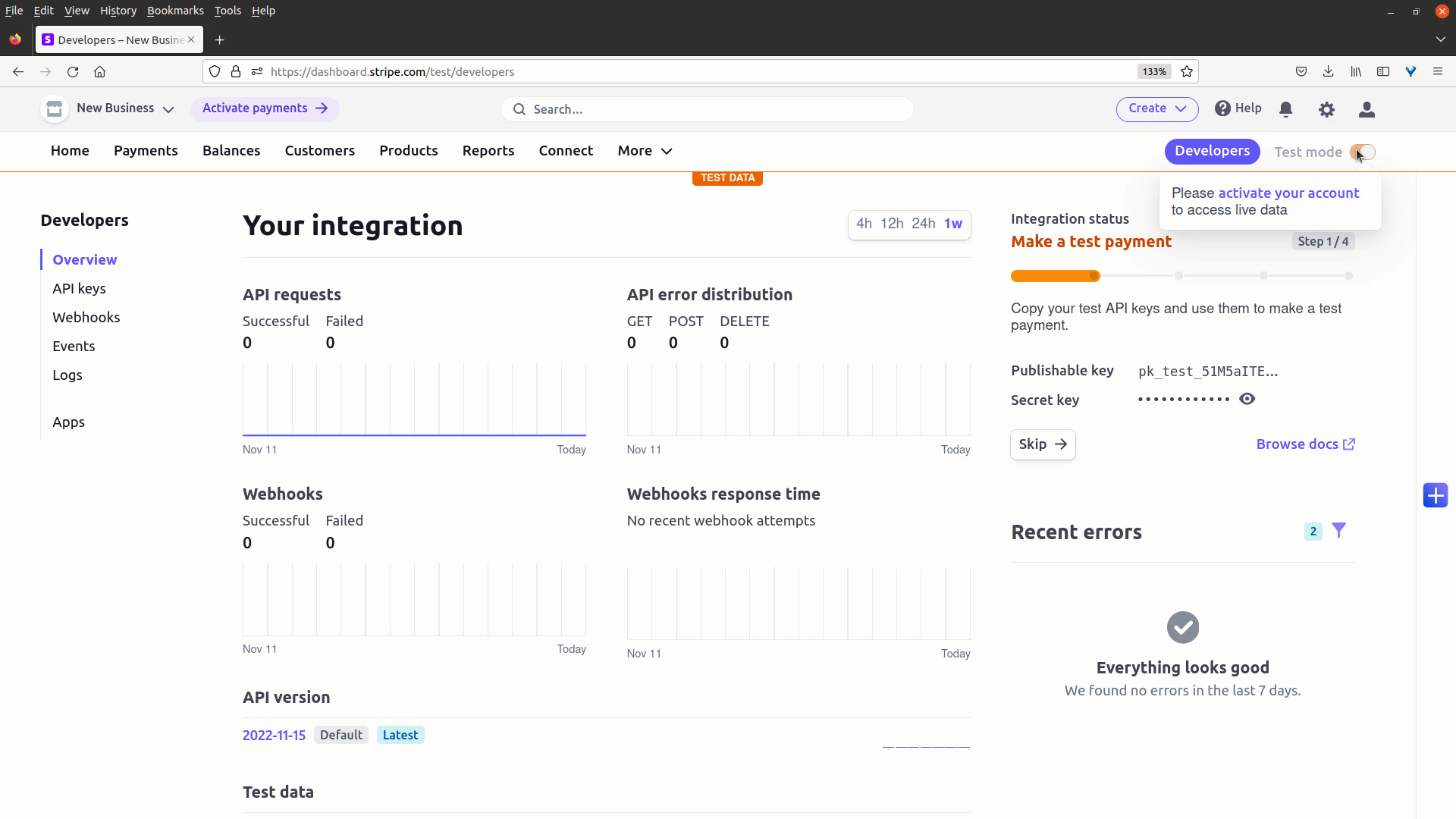The image size is (1456, 819).
Task: Open the Customers tab
Action: [x=320, y=151]
